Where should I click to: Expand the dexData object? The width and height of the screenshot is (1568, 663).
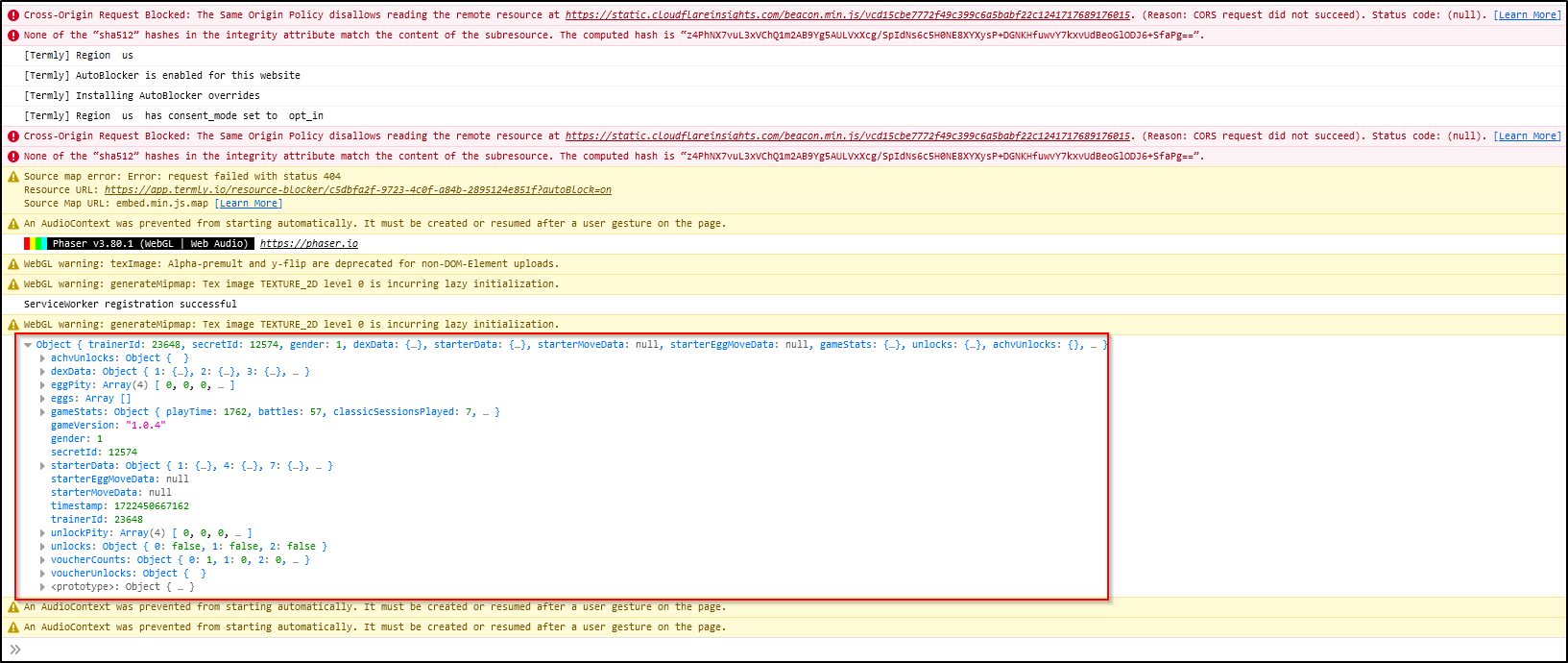point(42,372)
